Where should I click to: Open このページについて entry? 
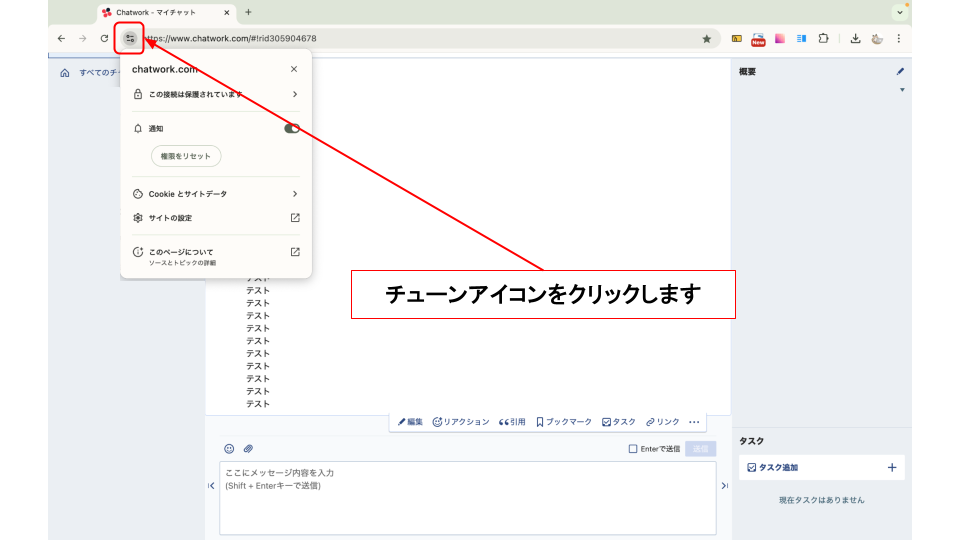(x=215, y=252)
